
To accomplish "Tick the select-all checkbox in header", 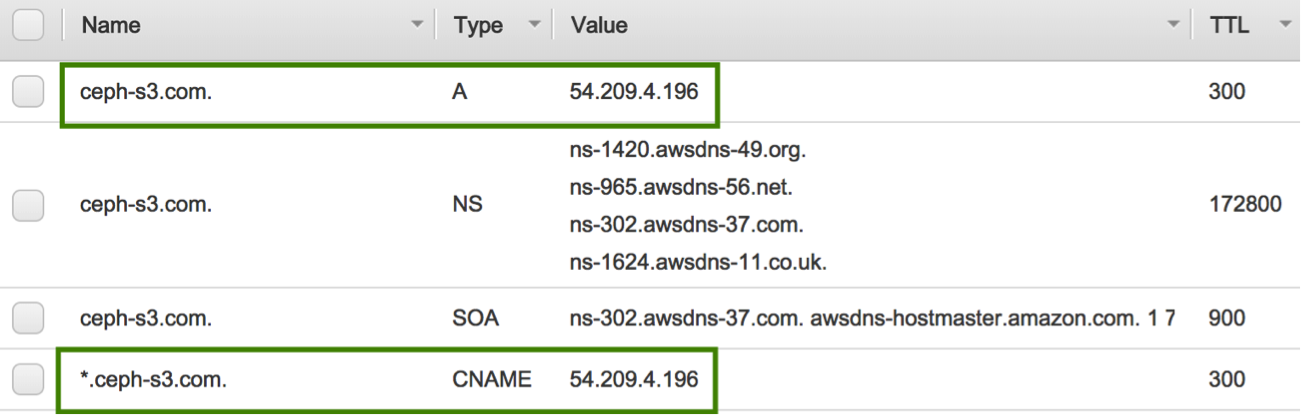I will (28, 25).
